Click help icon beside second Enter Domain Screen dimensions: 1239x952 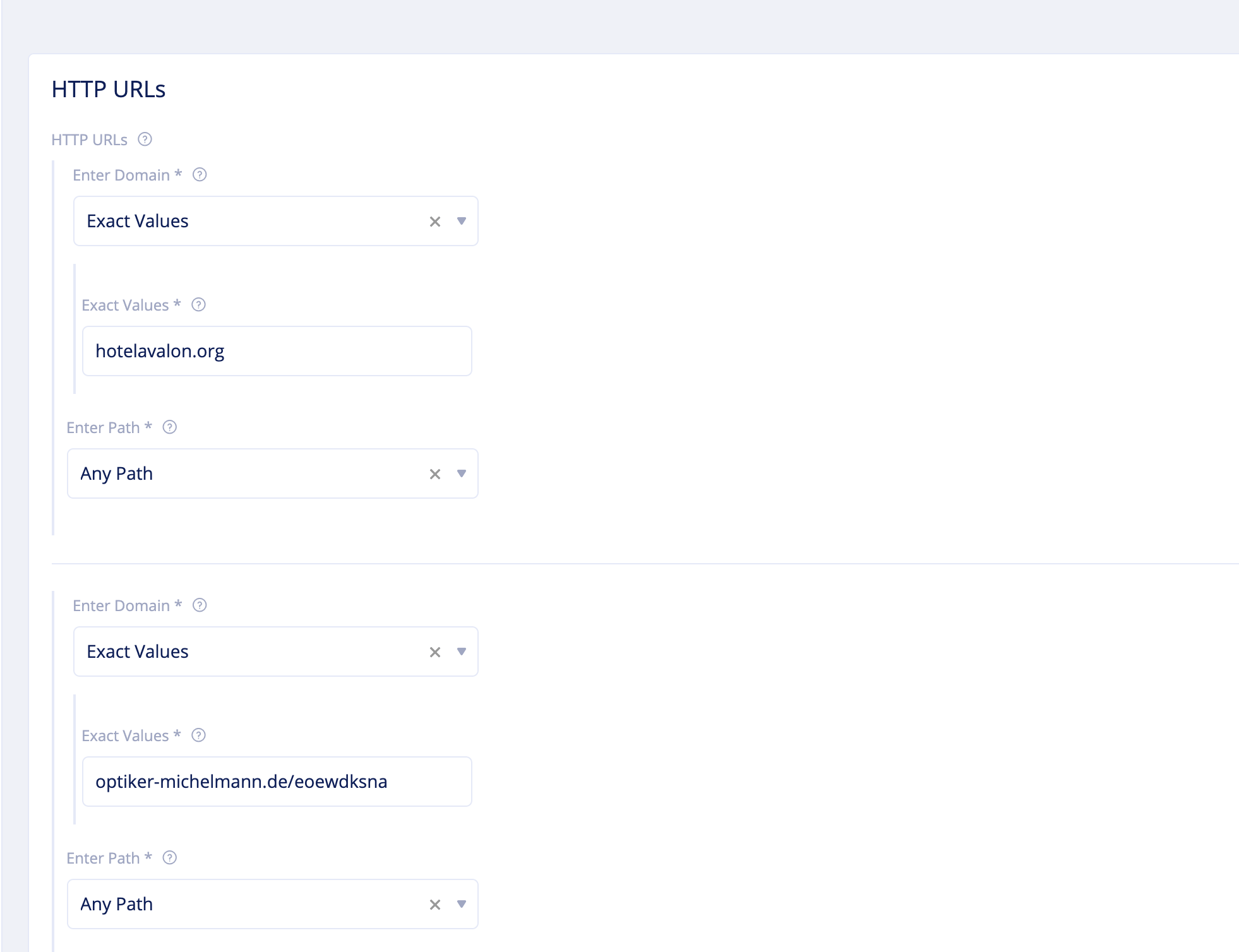click(200, 605)
